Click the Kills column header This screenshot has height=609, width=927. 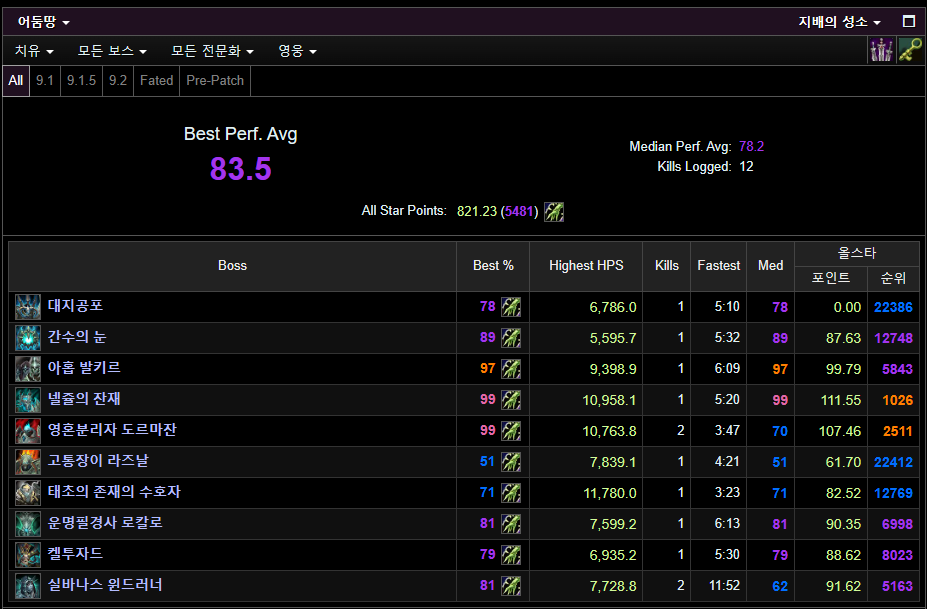tap(666, 266)
